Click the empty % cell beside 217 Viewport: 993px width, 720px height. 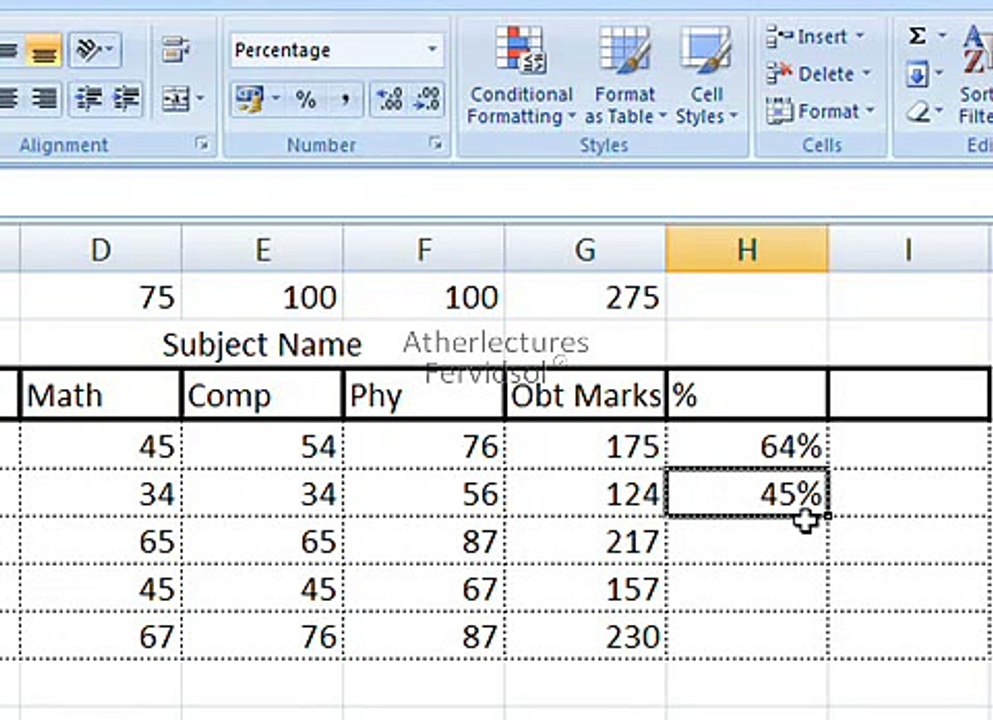click(747, 541)
